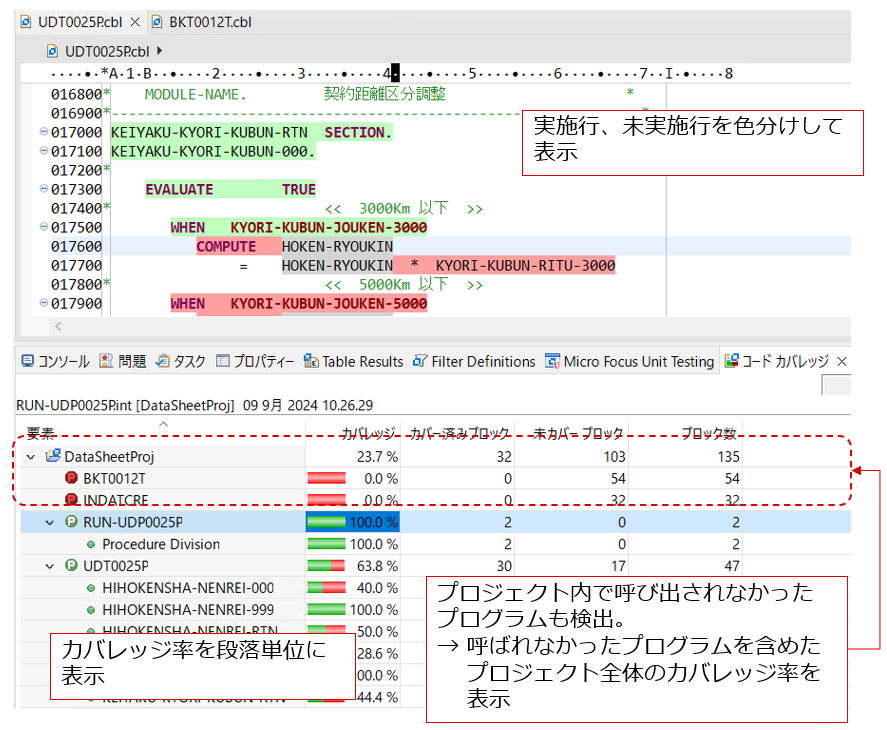Screen dimensions: 887x730
Task: Open the タスク view tab
Action: coord(180,361)
